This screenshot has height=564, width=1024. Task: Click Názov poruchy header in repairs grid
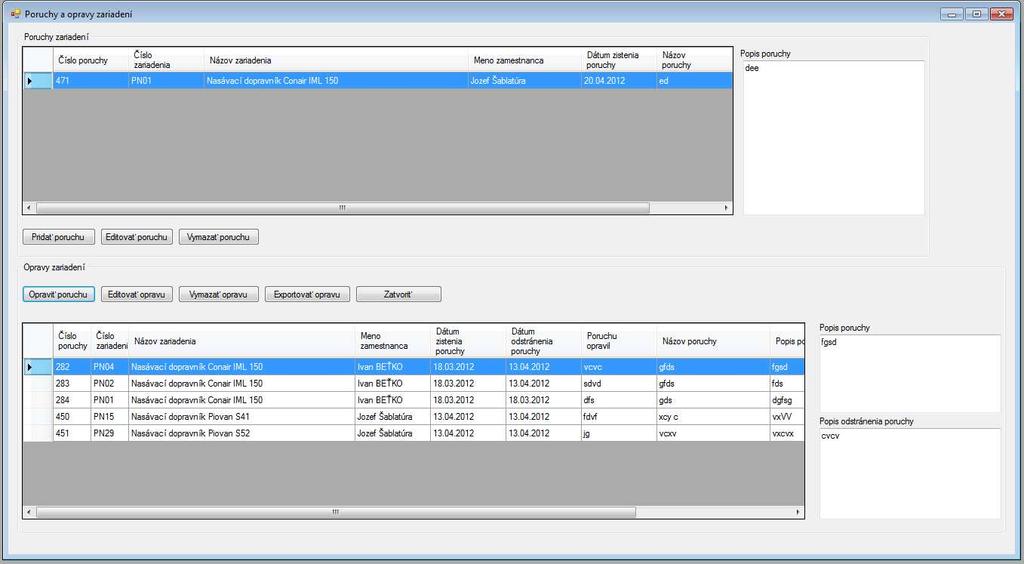pyautogui.click(x=714, y=341)
